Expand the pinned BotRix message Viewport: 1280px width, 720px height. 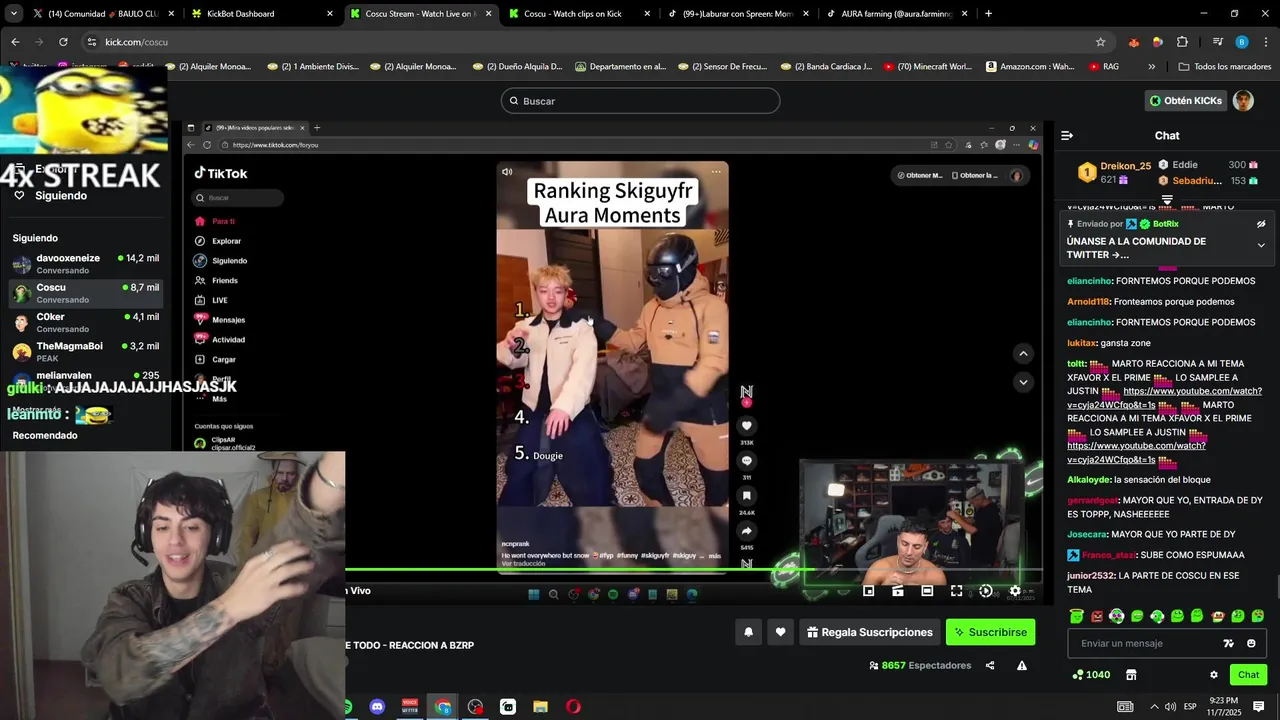(1261, 245)
